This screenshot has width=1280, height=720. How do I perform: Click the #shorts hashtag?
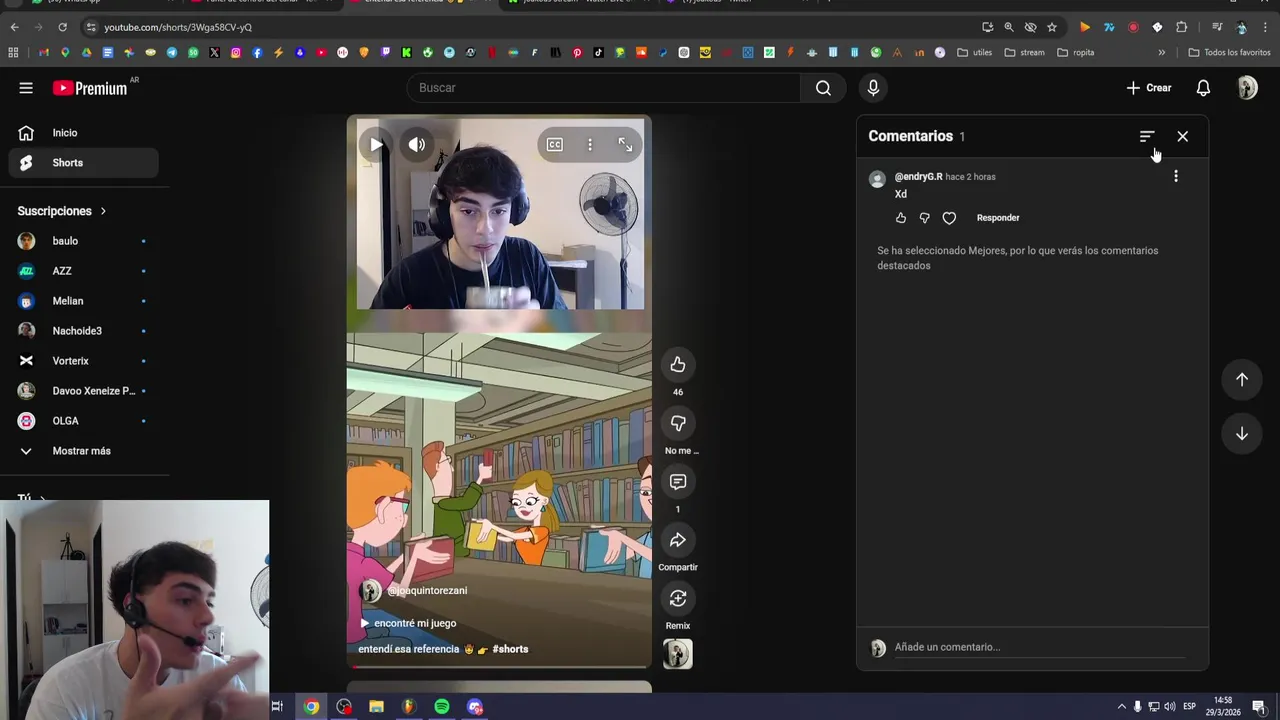[x=510, y=649]
